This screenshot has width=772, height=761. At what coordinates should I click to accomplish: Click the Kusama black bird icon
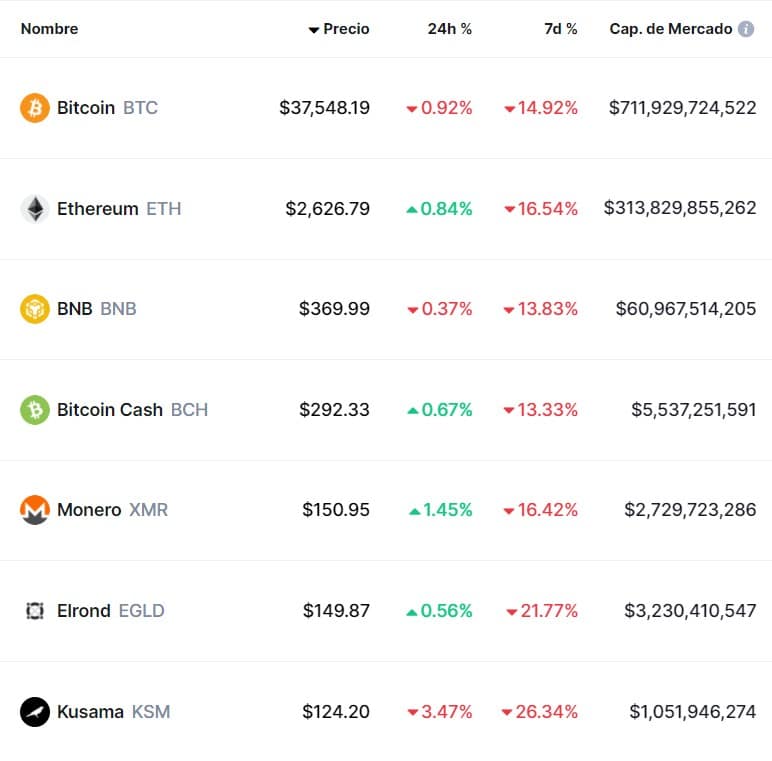pyautogui.click(x=34, y=712)
